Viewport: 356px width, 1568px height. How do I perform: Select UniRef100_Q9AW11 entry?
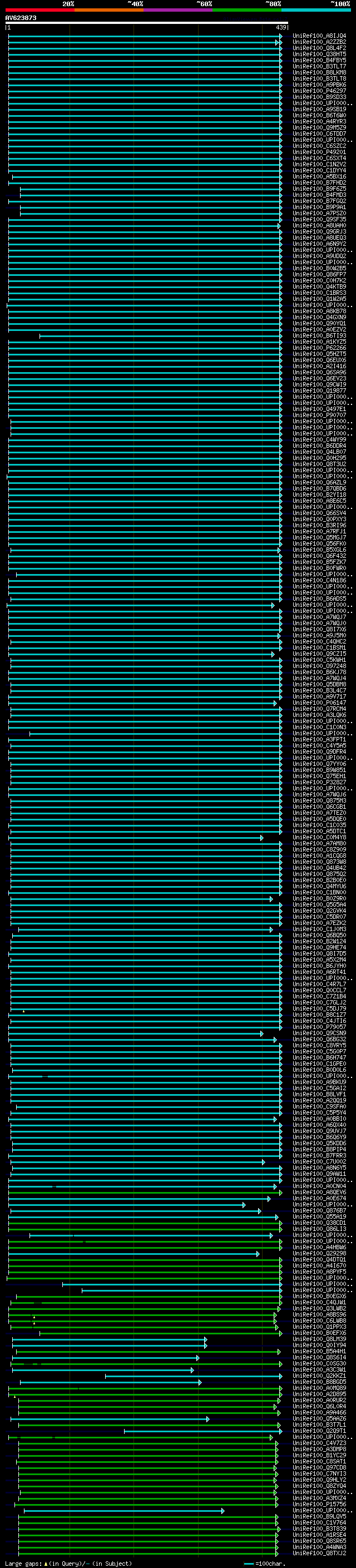click(319, 1174)
